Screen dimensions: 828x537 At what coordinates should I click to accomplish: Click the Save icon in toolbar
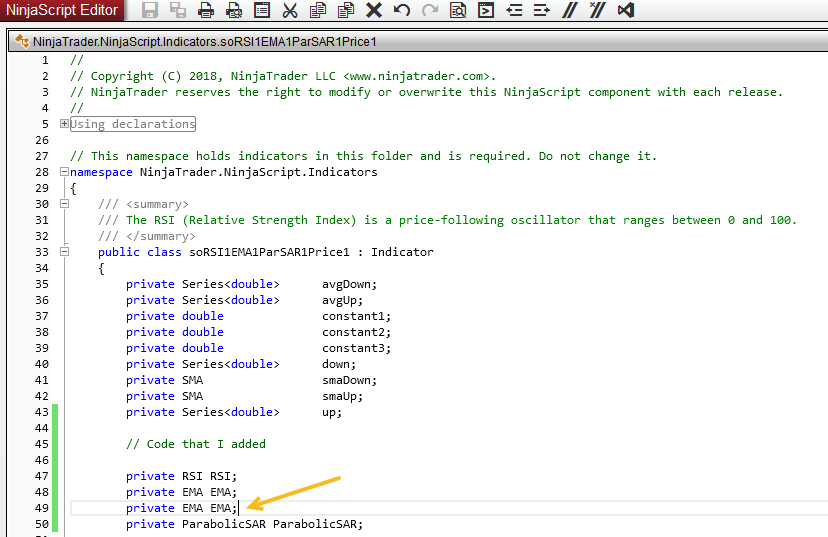[x=150, y=10]
